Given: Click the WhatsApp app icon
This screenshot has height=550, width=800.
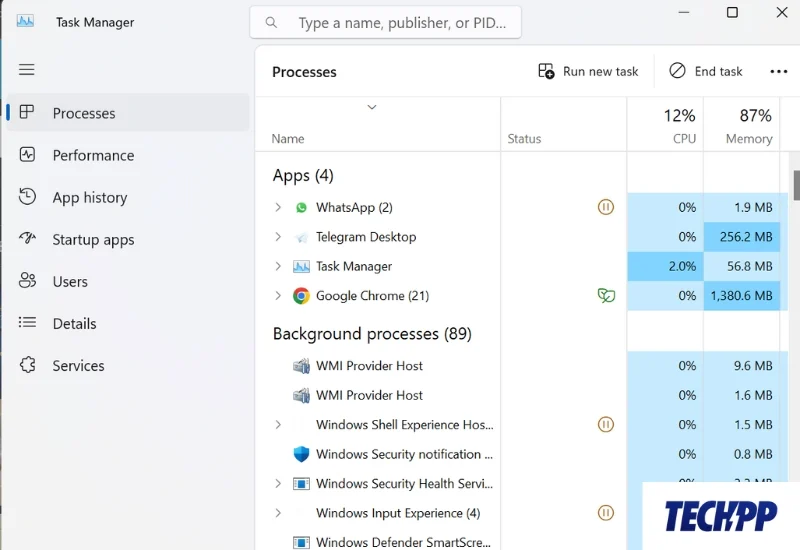Looking at the screenshot, I should tap(301, 208).
